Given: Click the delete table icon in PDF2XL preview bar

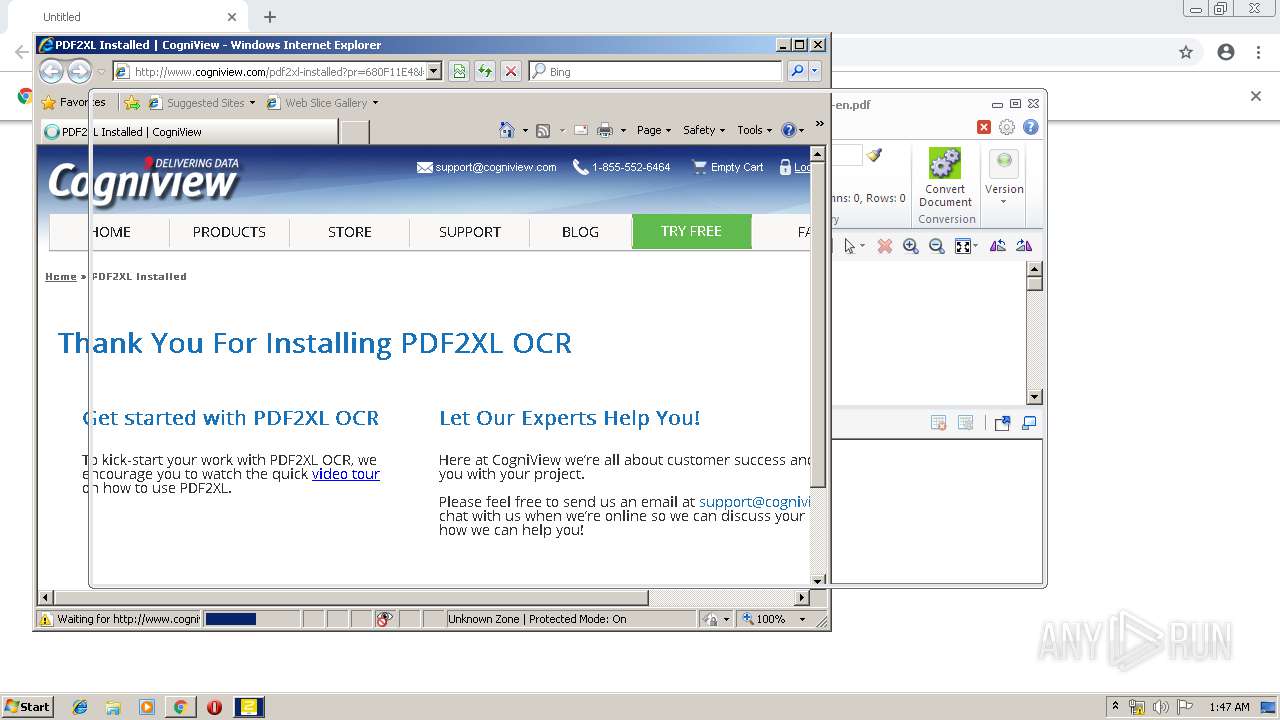Looking at the screenshot, I should pos(939,423).
